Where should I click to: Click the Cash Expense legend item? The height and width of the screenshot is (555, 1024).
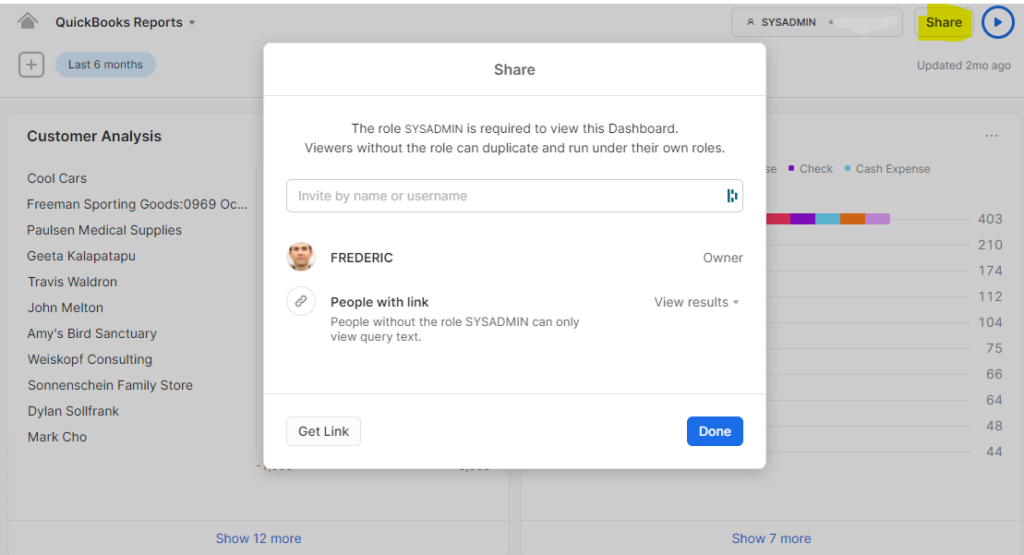pyautogui.click(x=887, y=168)
